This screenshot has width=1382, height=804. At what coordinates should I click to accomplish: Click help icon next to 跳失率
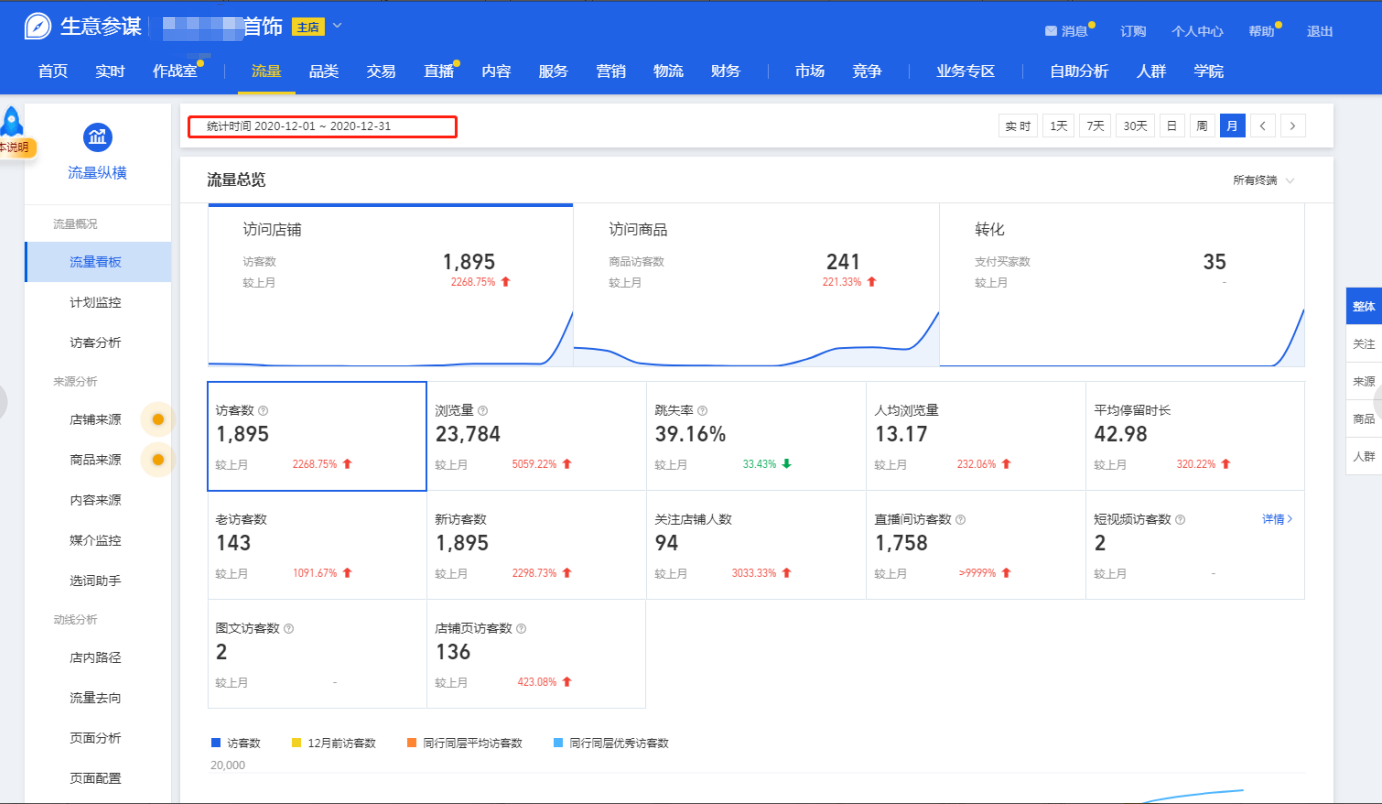click(x=702, y=411)
